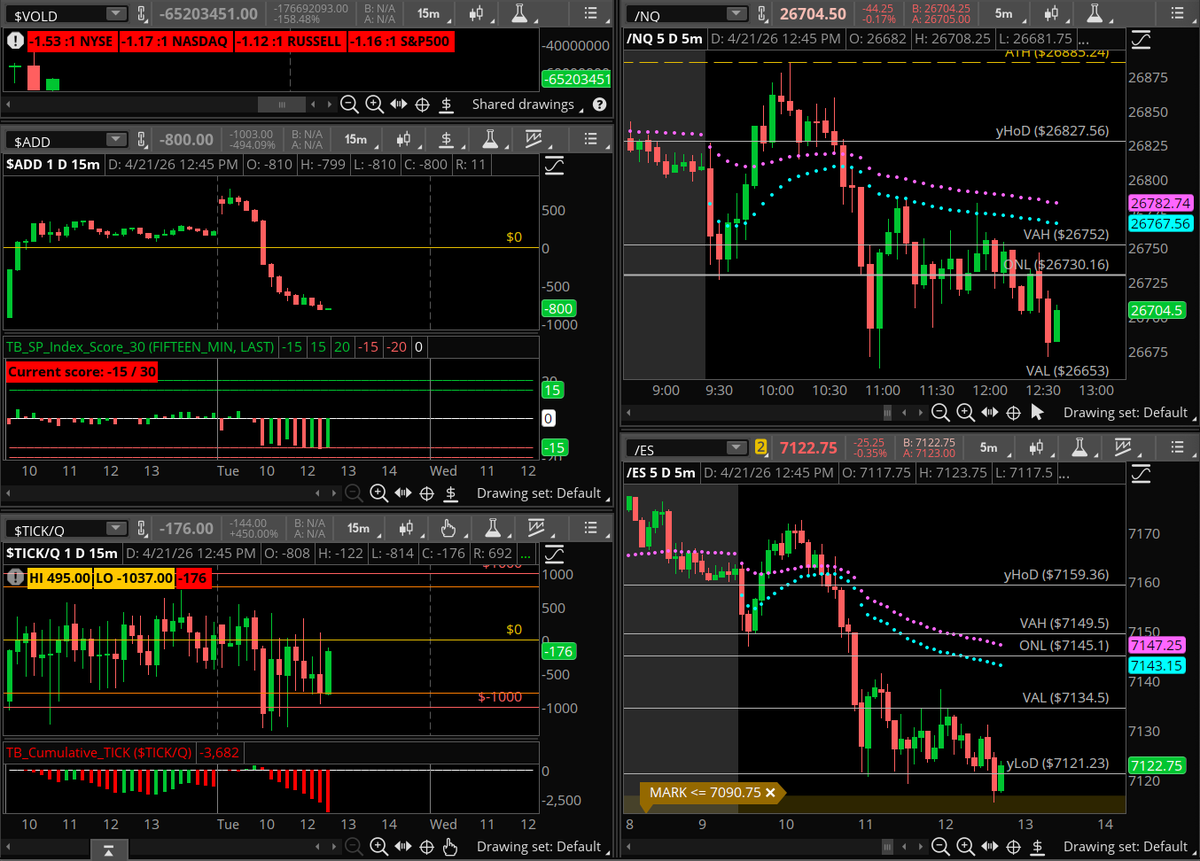1200x861 pixels.
Task: Select the pointer tool under /NQ chart
Action: [x=1037, y=412]
